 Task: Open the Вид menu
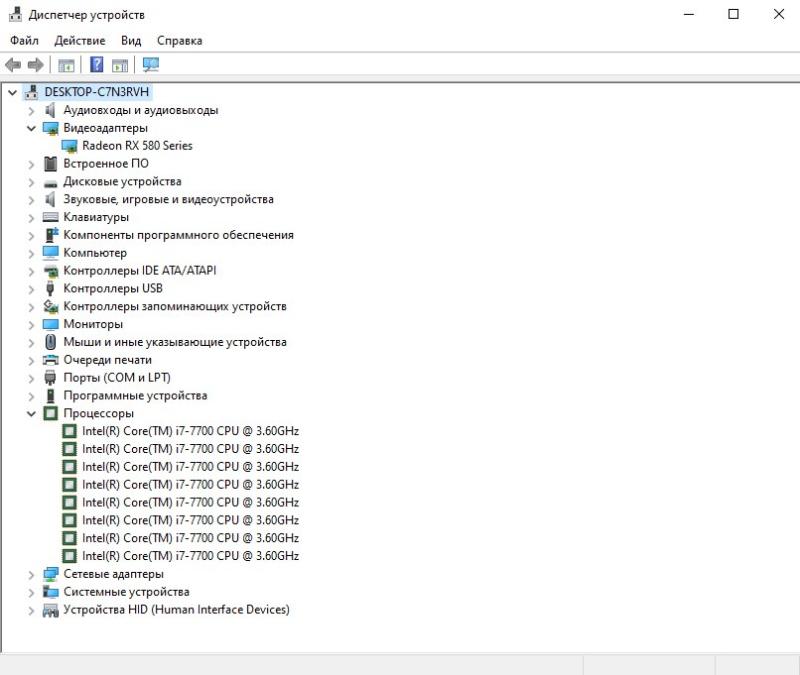coord(131,40)
